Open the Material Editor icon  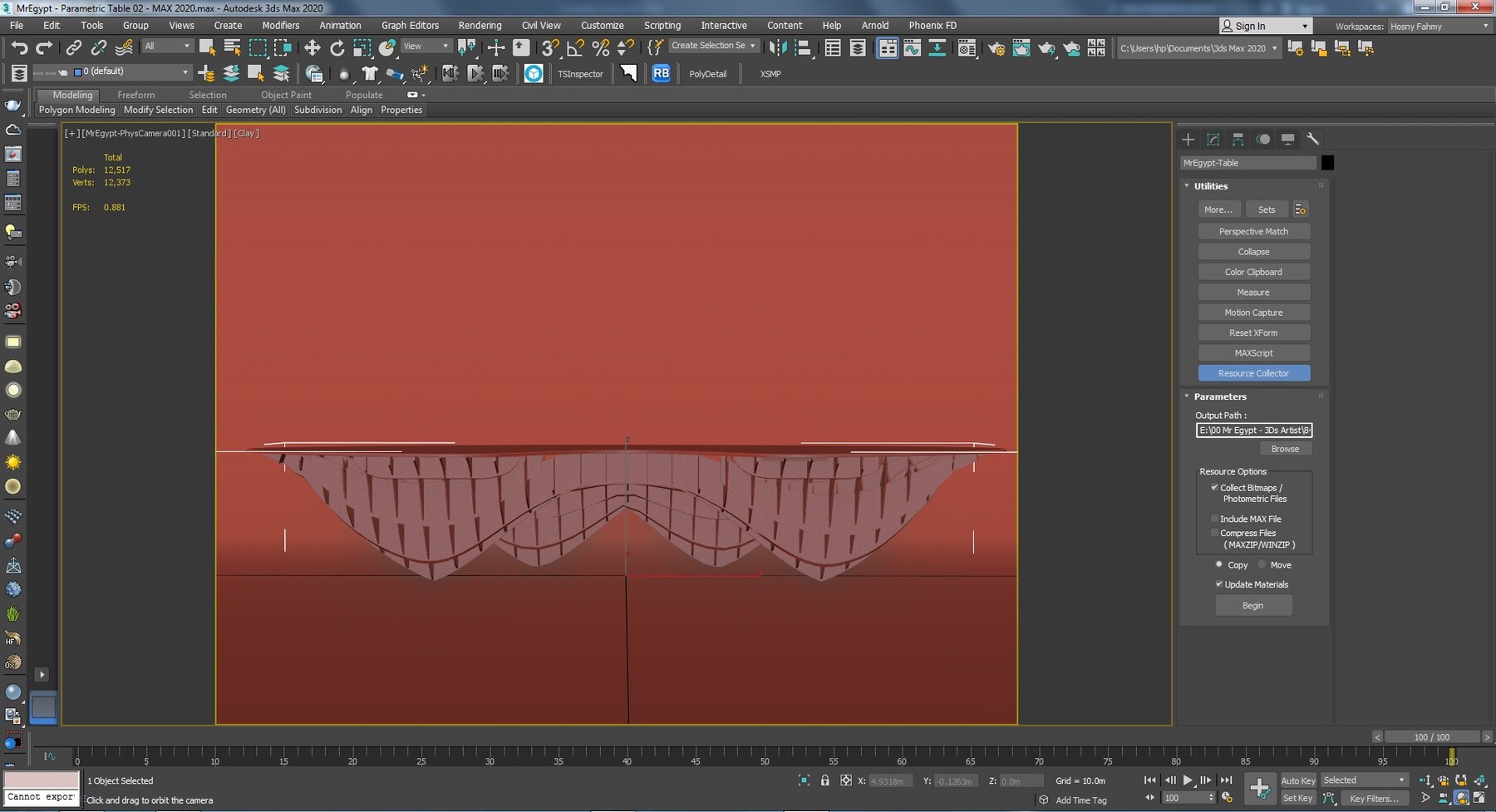pyautogui.click(x=967, y=47)
